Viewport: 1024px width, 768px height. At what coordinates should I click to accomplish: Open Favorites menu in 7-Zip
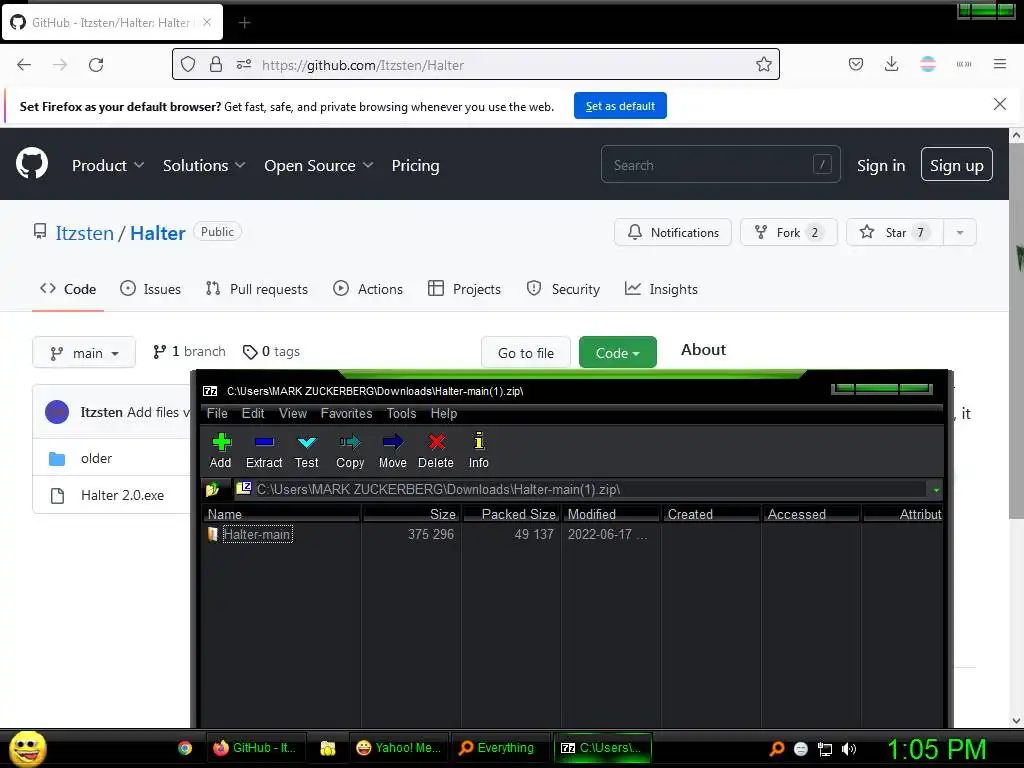click(x=346, y=413)
